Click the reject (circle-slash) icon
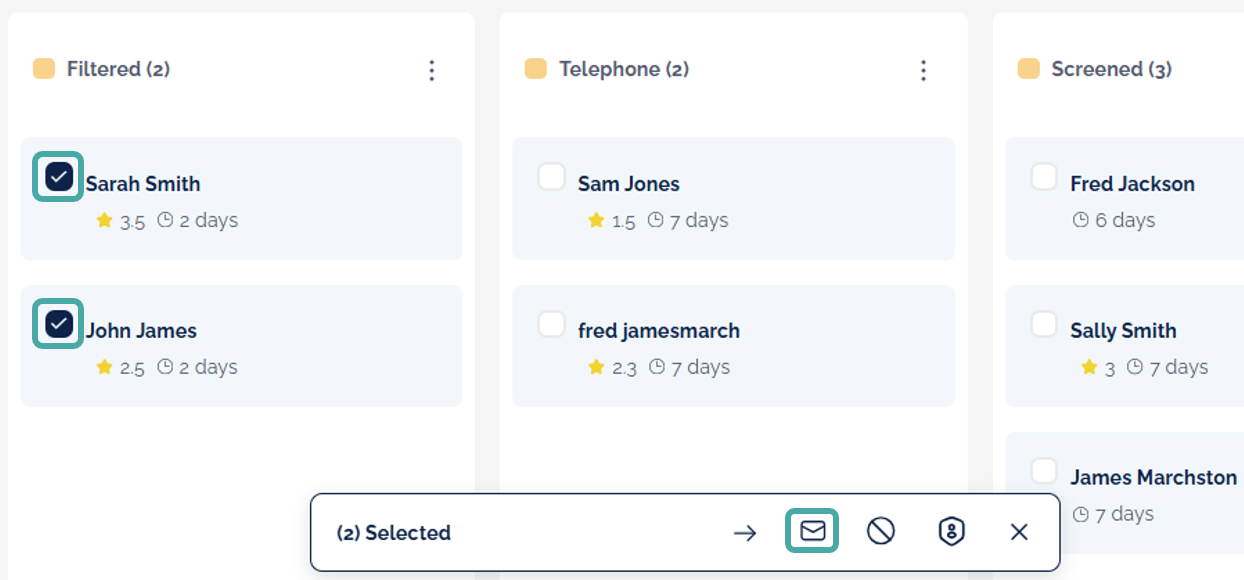 point(881,532)
